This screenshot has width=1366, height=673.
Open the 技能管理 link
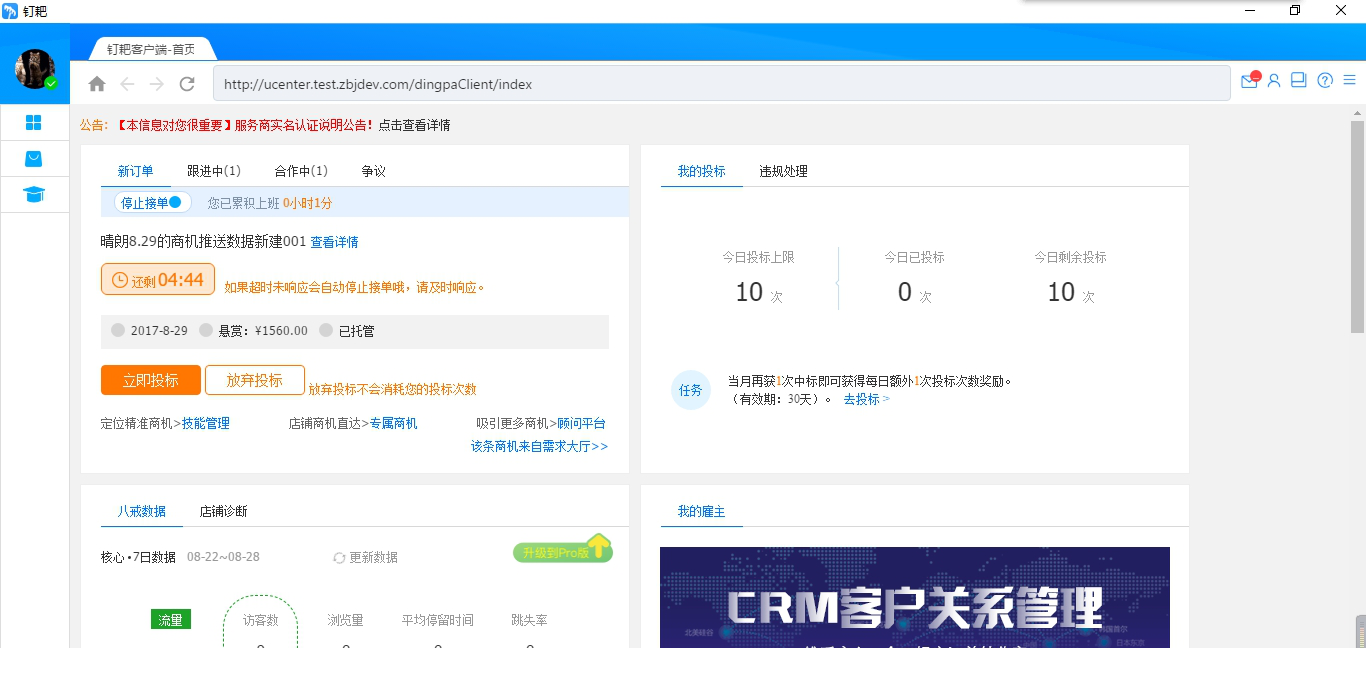click(x=206, y=423)
